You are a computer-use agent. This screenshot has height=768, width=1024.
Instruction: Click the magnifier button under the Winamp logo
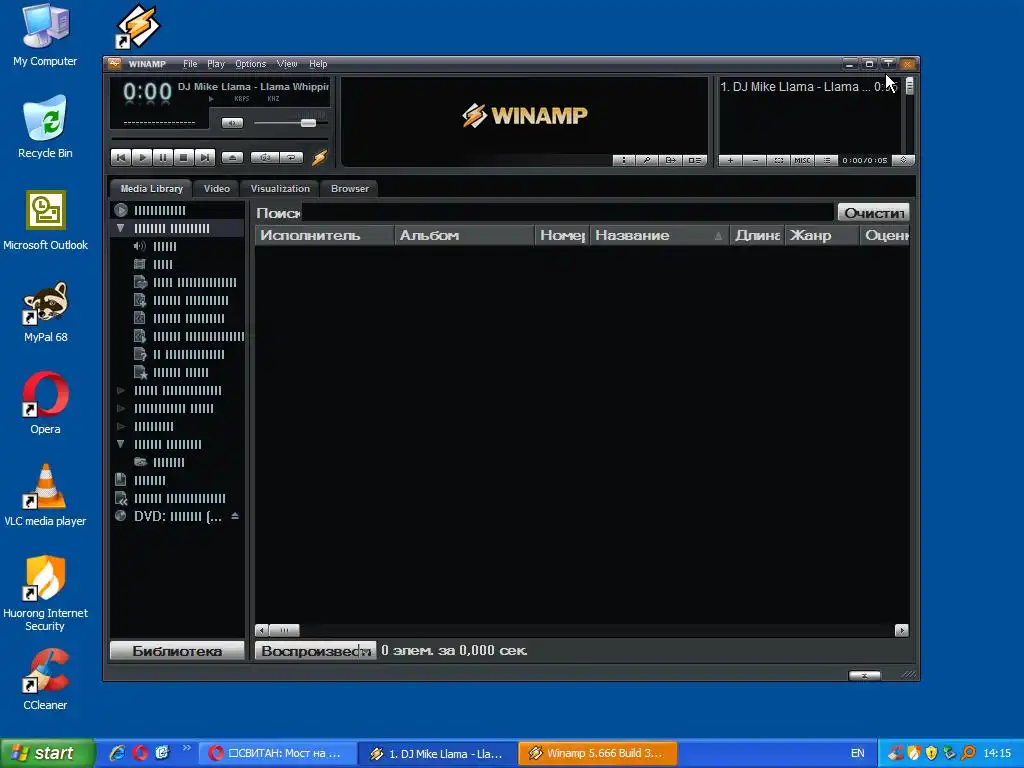[x=647, y=160]
